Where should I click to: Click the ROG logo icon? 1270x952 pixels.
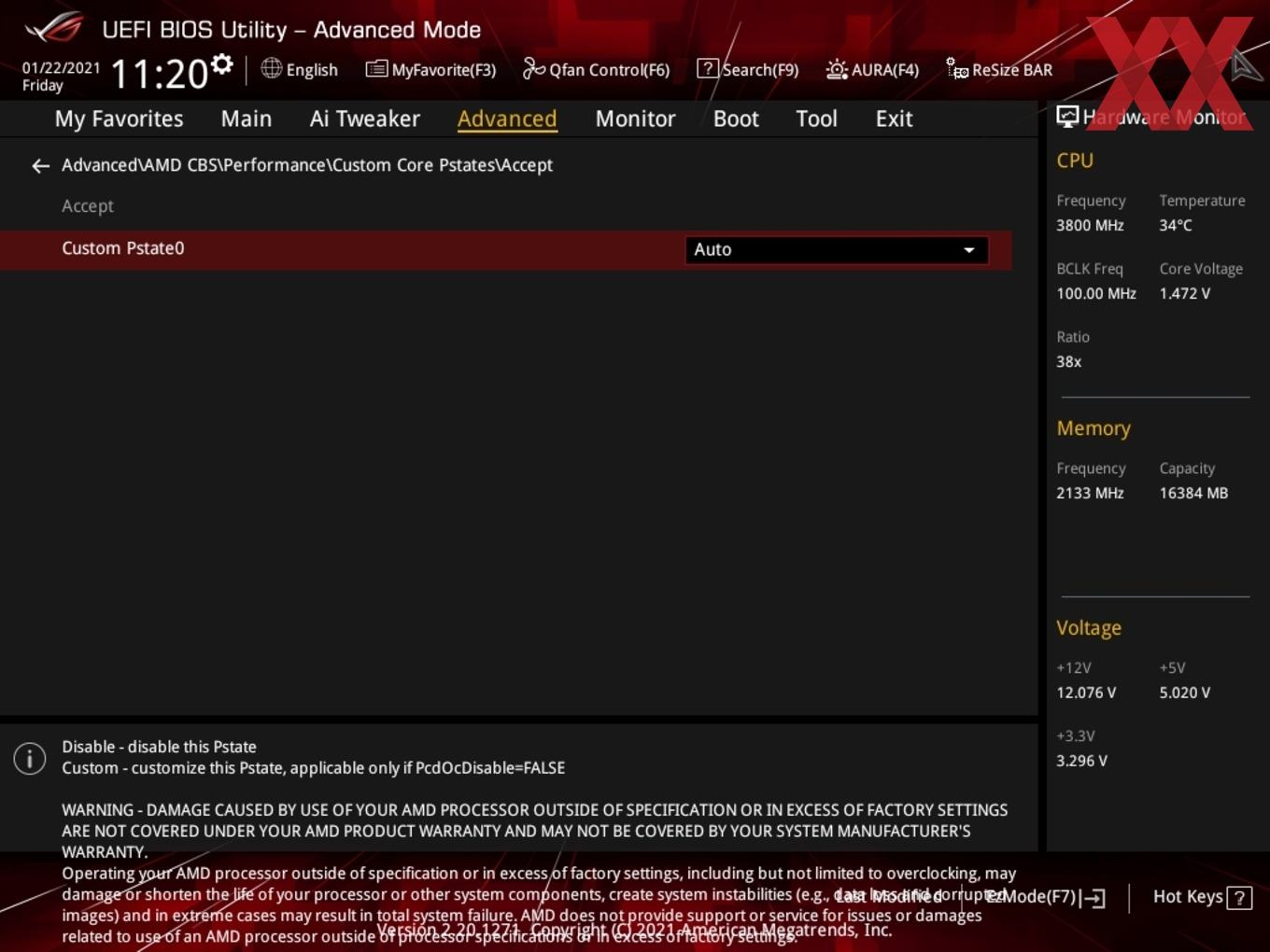(x=54, y=28)
